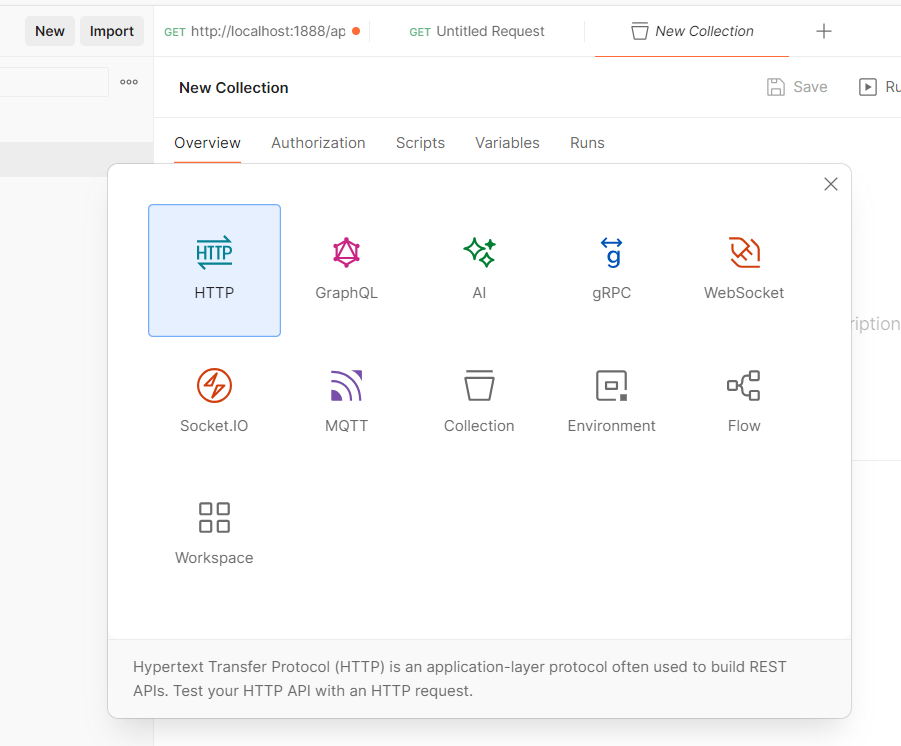Click the Import button
This screenshot has width=901, height=746.
point(111,31)
